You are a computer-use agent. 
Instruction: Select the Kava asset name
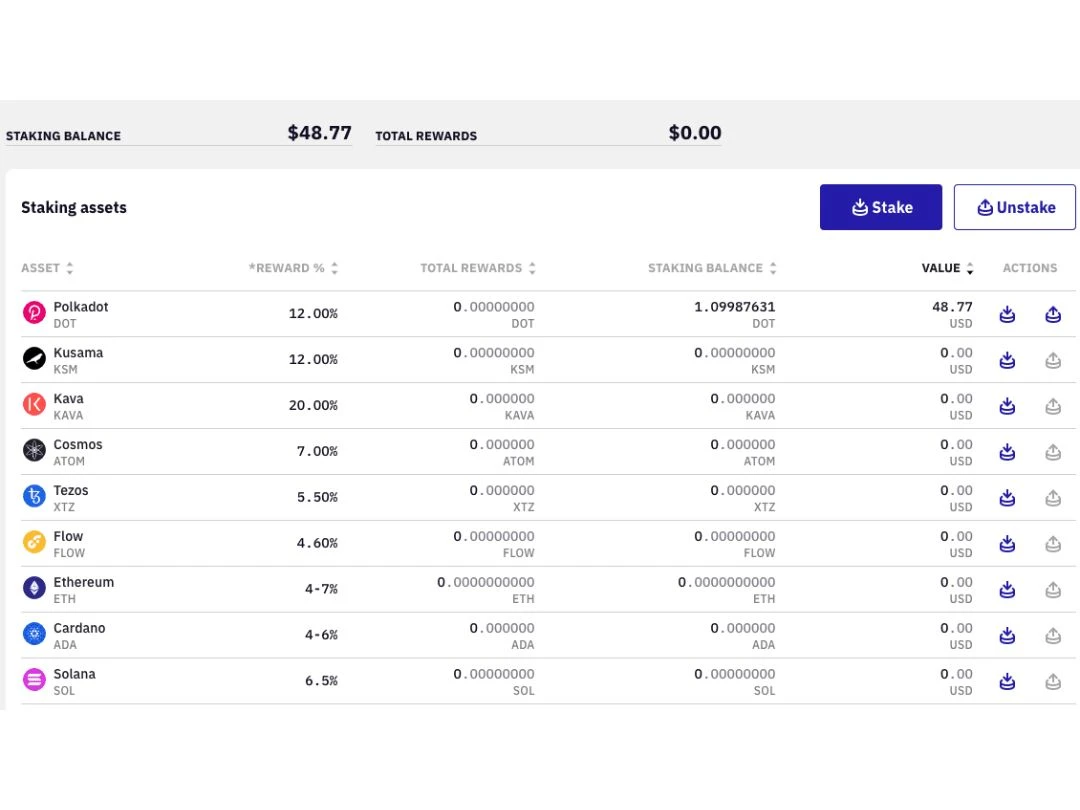coord(68,399)
